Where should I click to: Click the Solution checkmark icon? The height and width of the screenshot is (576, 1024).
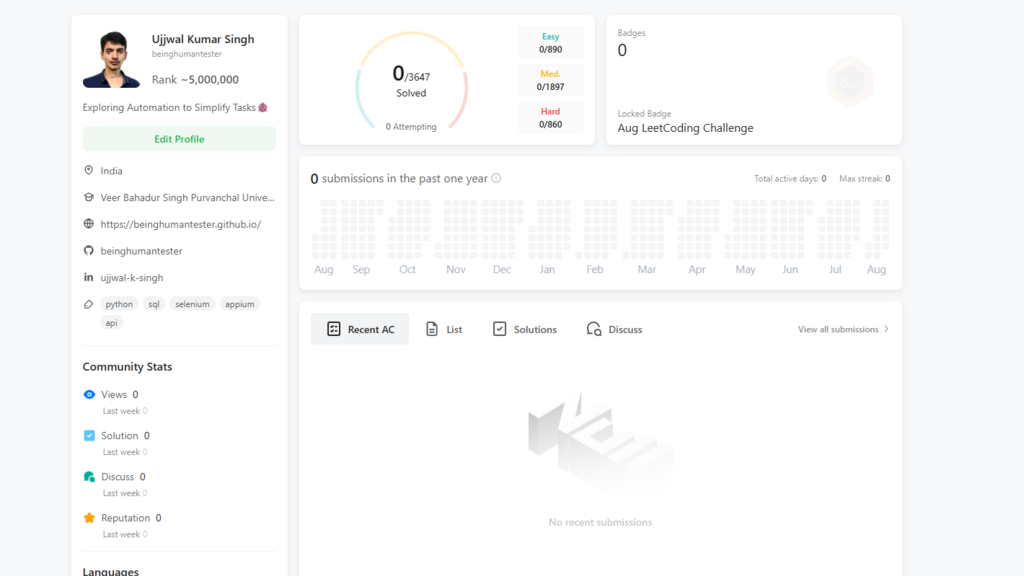click(89, 436)
